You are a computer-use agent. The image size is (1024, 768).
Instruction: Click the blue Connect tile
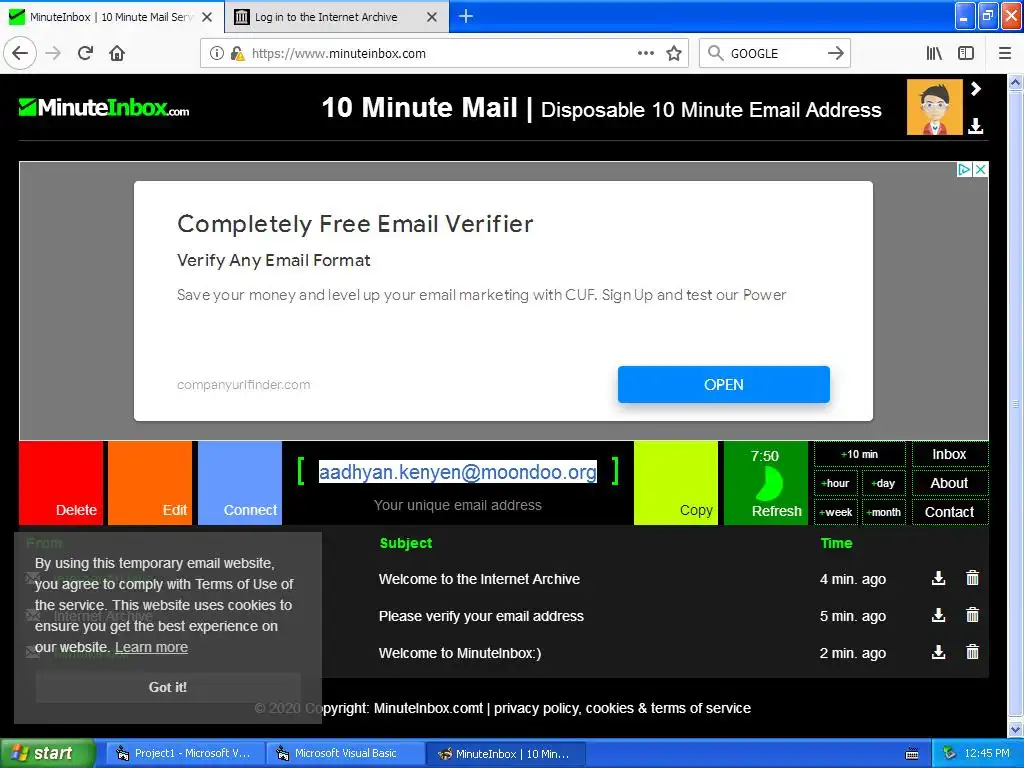pos(240,483)
